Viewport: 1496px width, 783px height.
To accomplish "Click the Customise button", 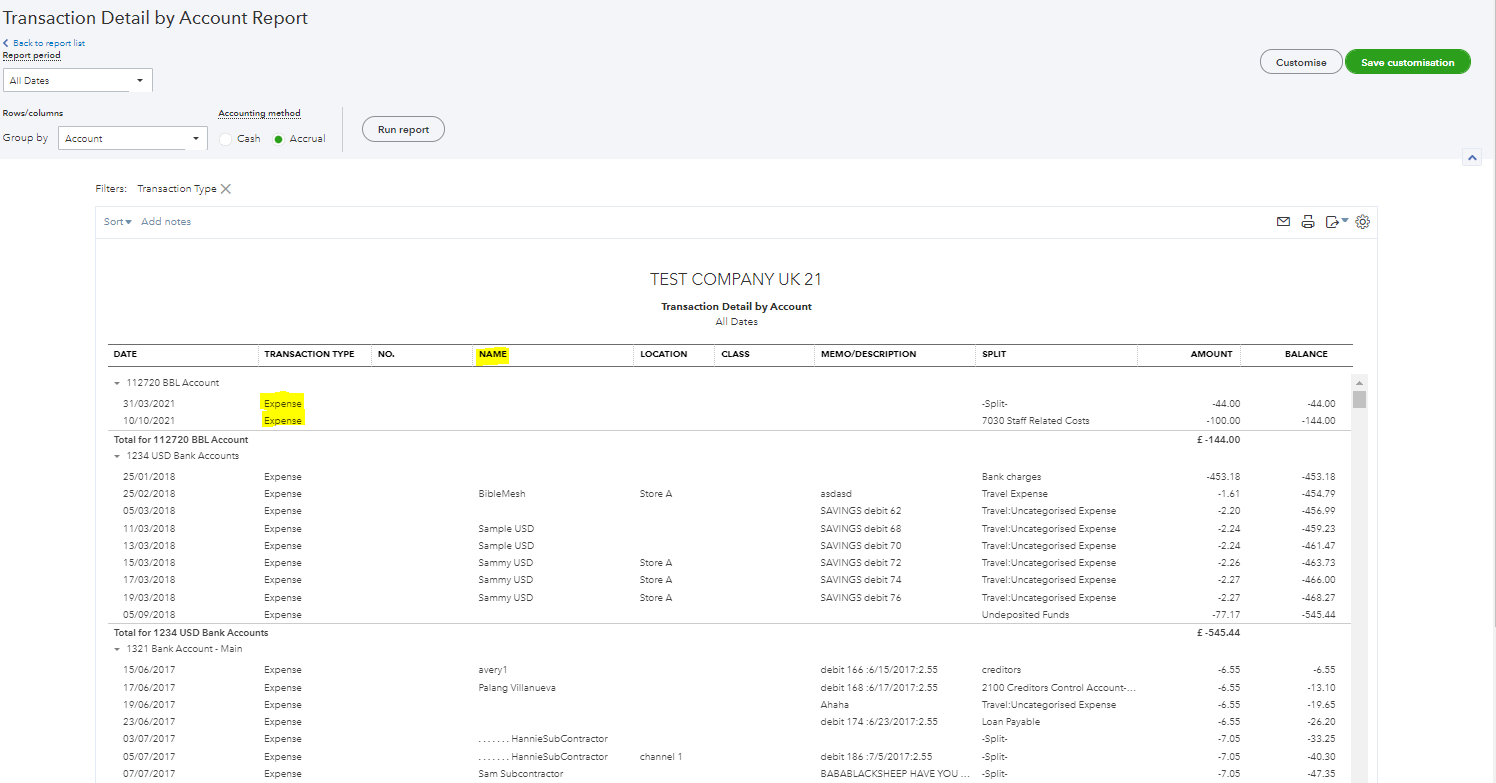I will click(x=1301, y=62).
